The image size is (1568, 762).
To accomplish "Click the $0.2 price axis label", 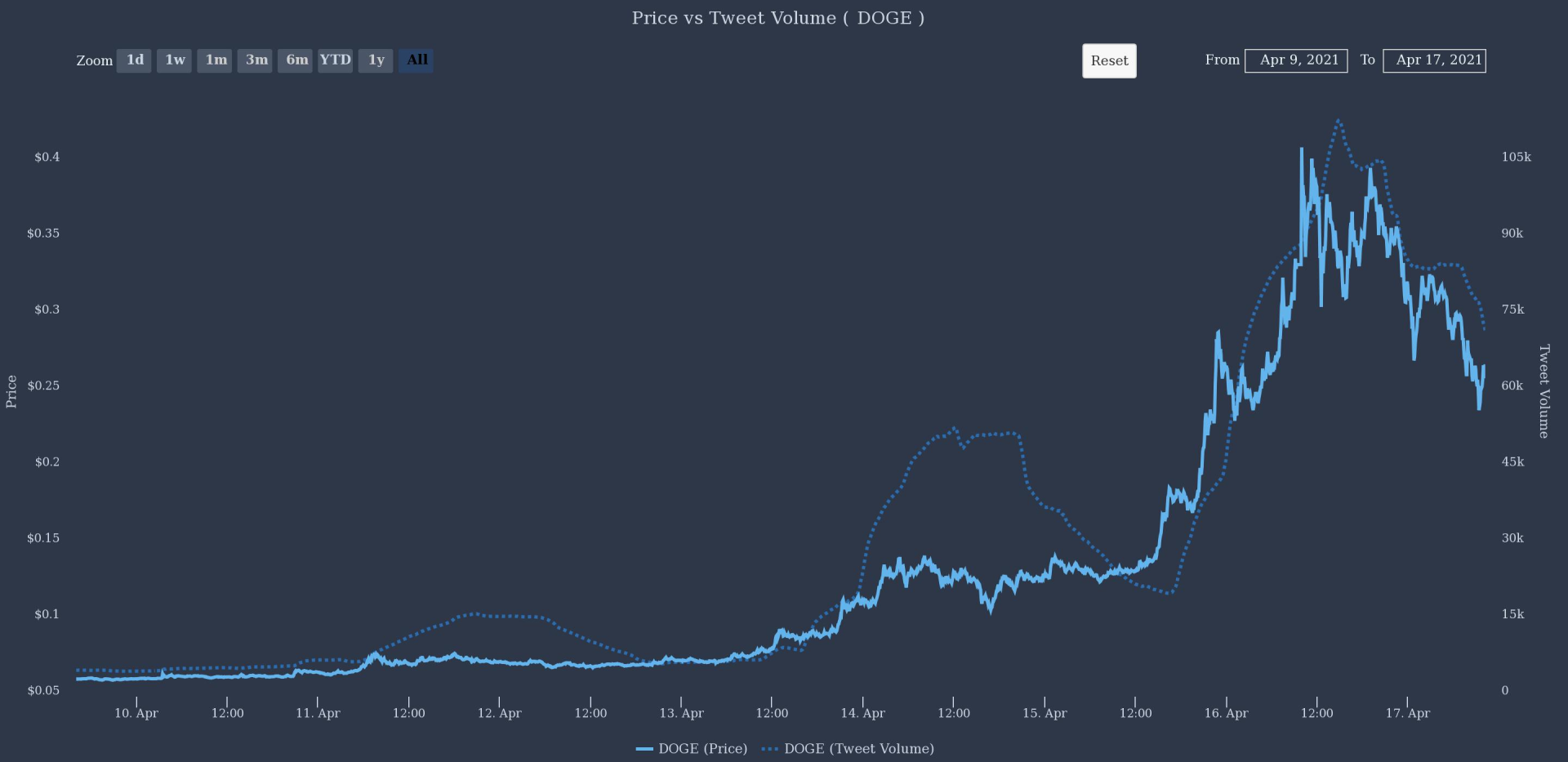I will 47,462.
